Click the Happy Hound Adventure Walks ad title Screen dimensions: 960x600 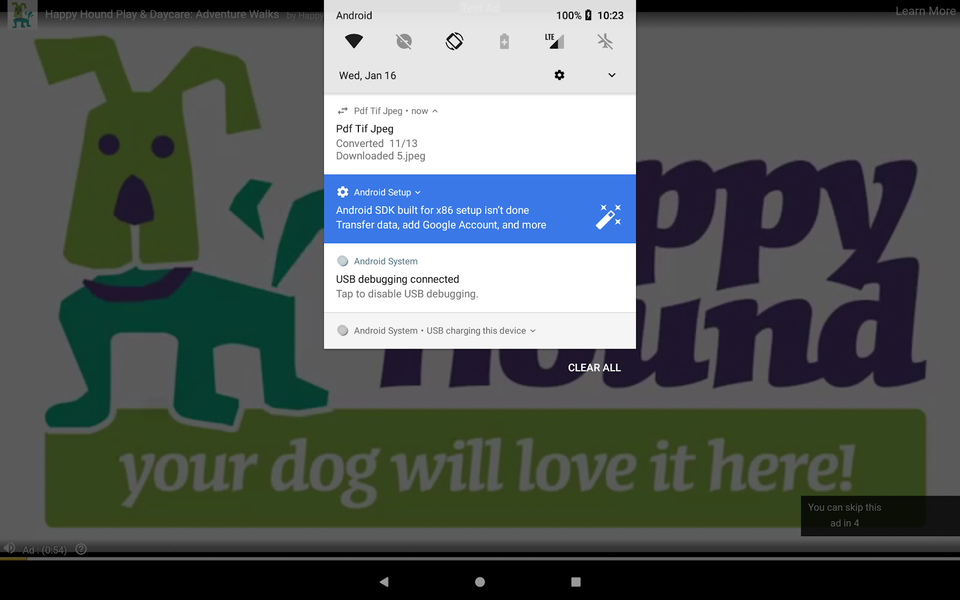162,14
